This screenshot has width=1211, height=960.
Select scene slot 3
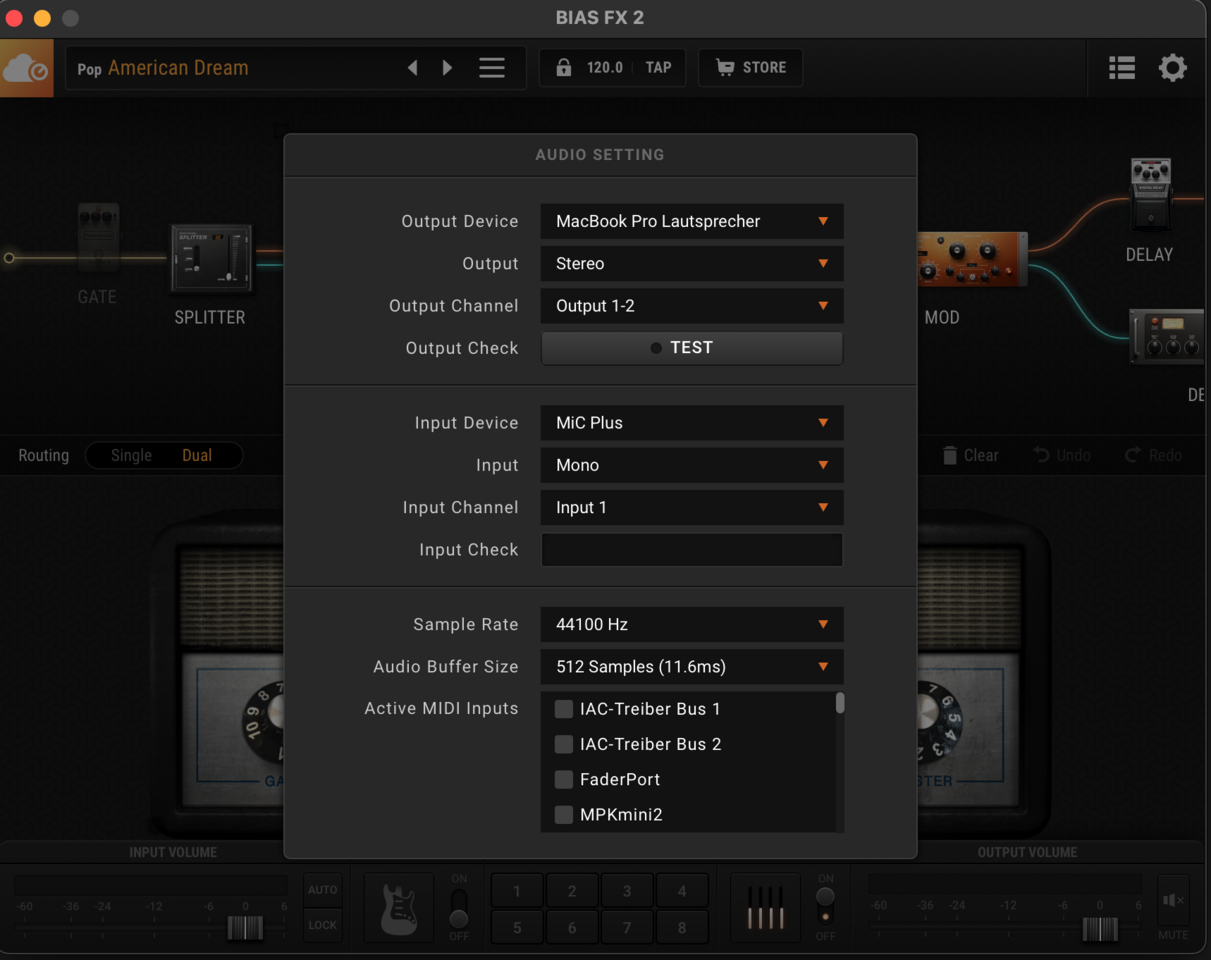coord(627,890)
